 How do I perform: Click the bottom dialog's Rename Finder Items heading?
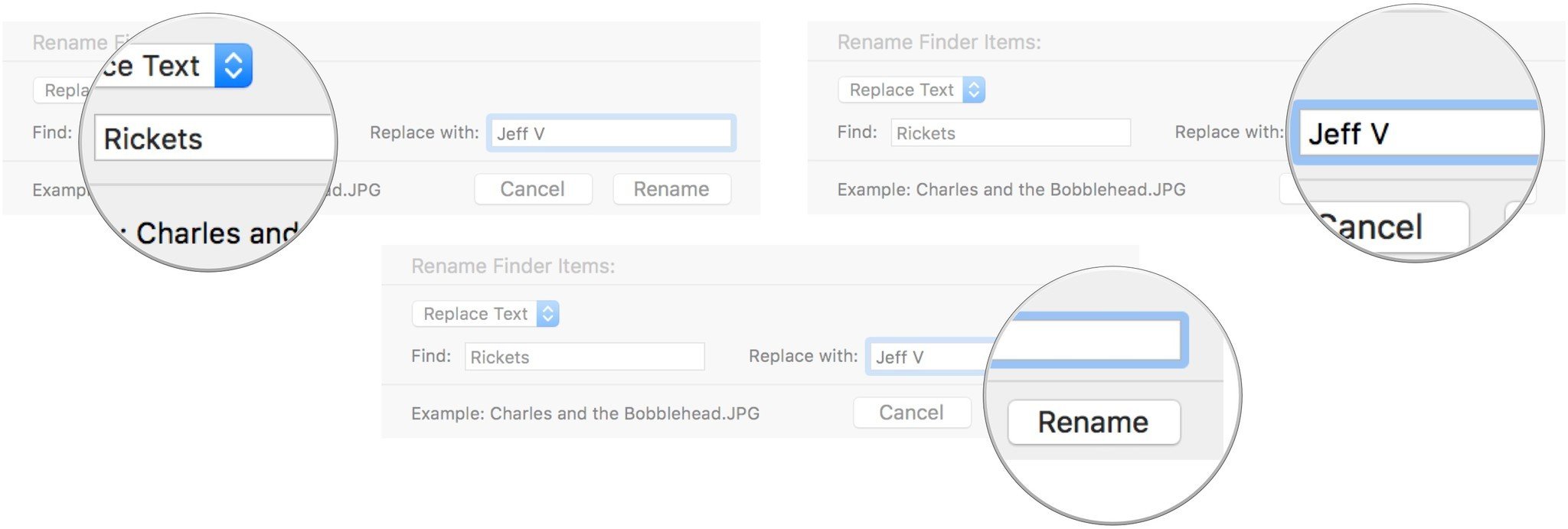pos(513,266)
